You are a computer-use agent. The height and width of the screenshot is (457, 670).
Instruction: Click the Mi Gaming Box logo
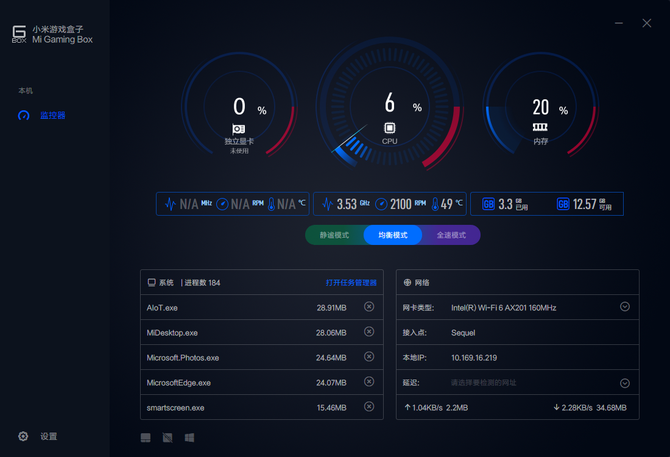pos(20,35)
